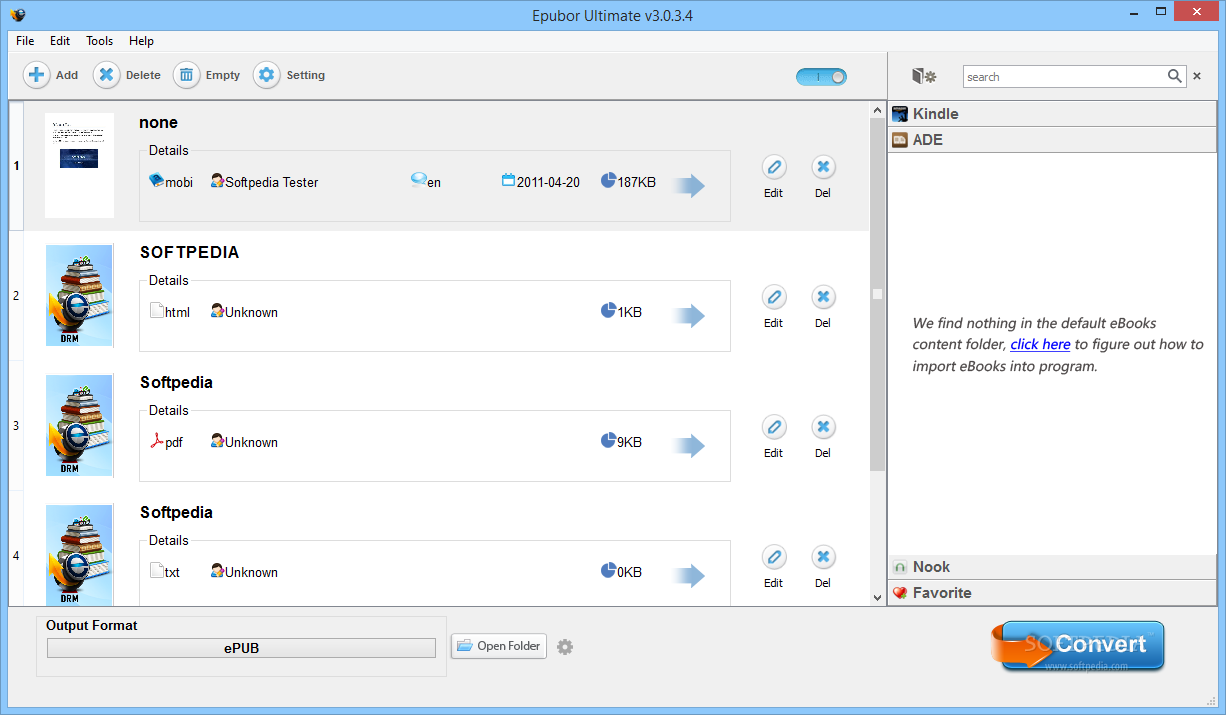The image size is (1226, 715).
Task: Edit the SOFTPEDIA html book entry
Action: [773, 297]
